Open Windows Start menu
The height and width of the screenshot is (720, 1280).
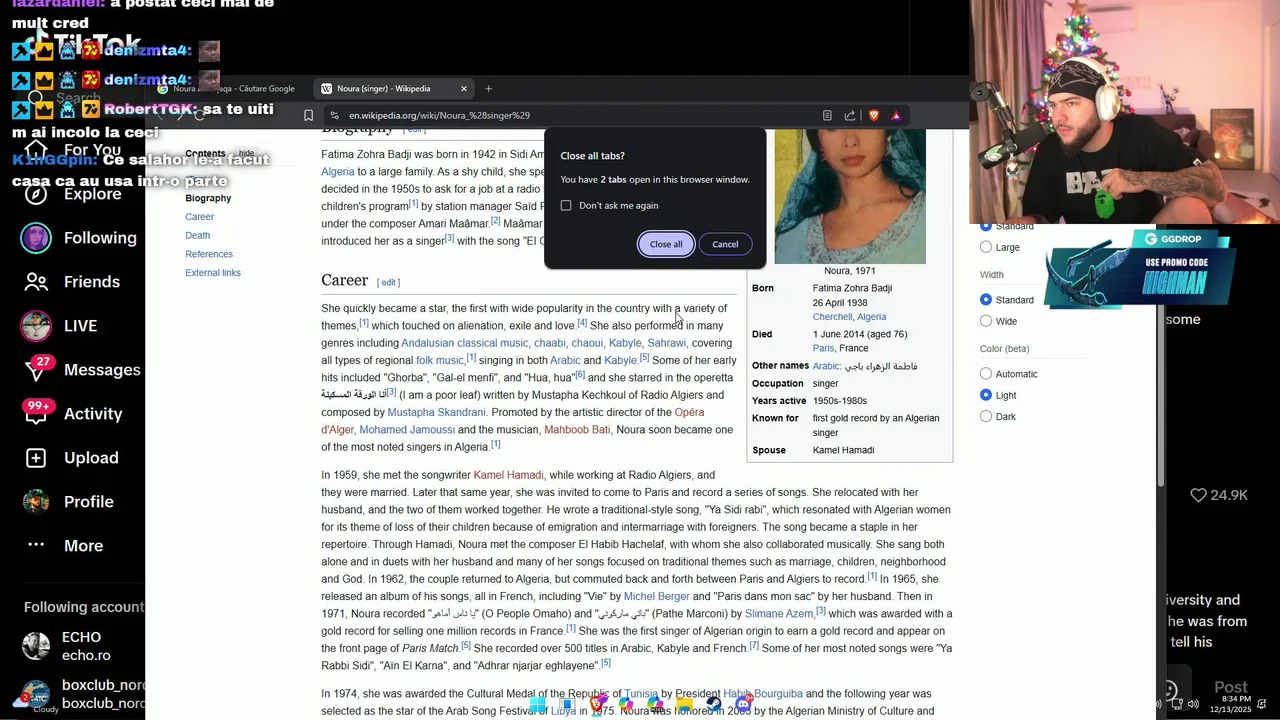[x=538, y=705]
